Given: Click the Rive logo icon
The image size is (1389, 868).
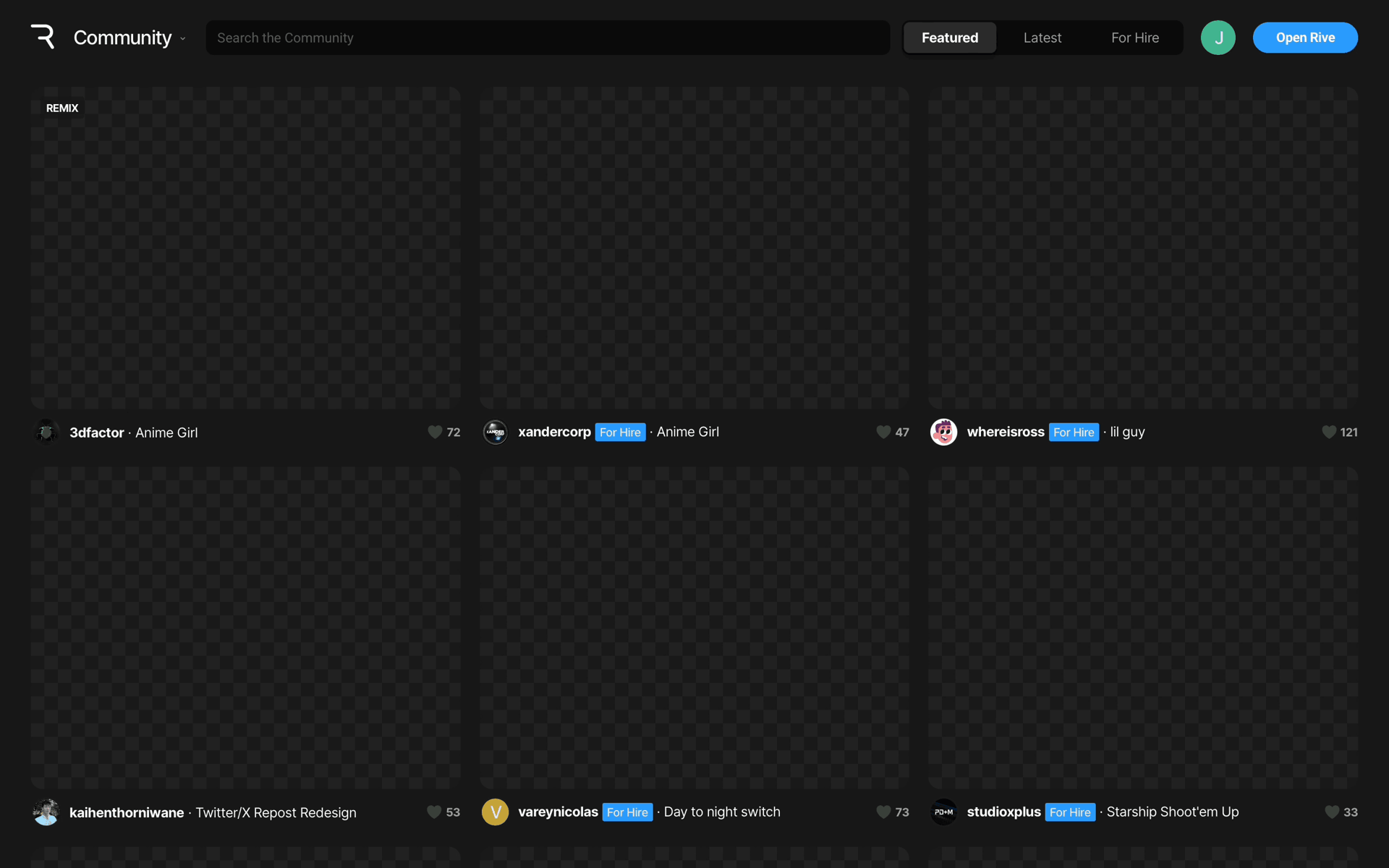Looking at the screenshot, I should (x=43, y=37).
